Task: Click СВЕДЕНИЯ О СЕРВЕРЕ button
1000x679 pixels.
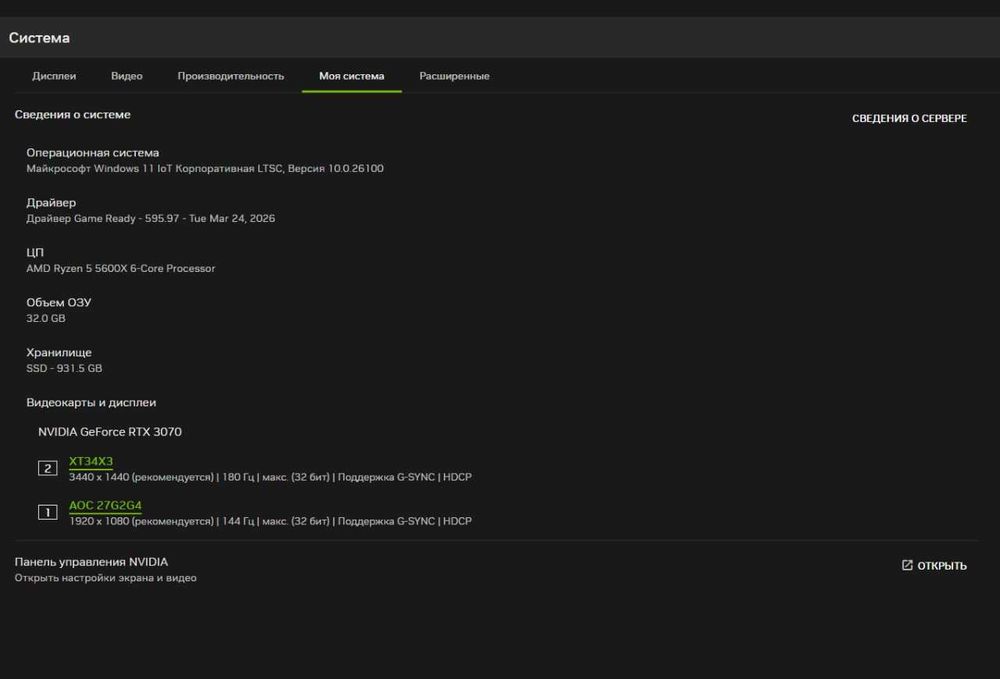Action: [x=909, y=119]
